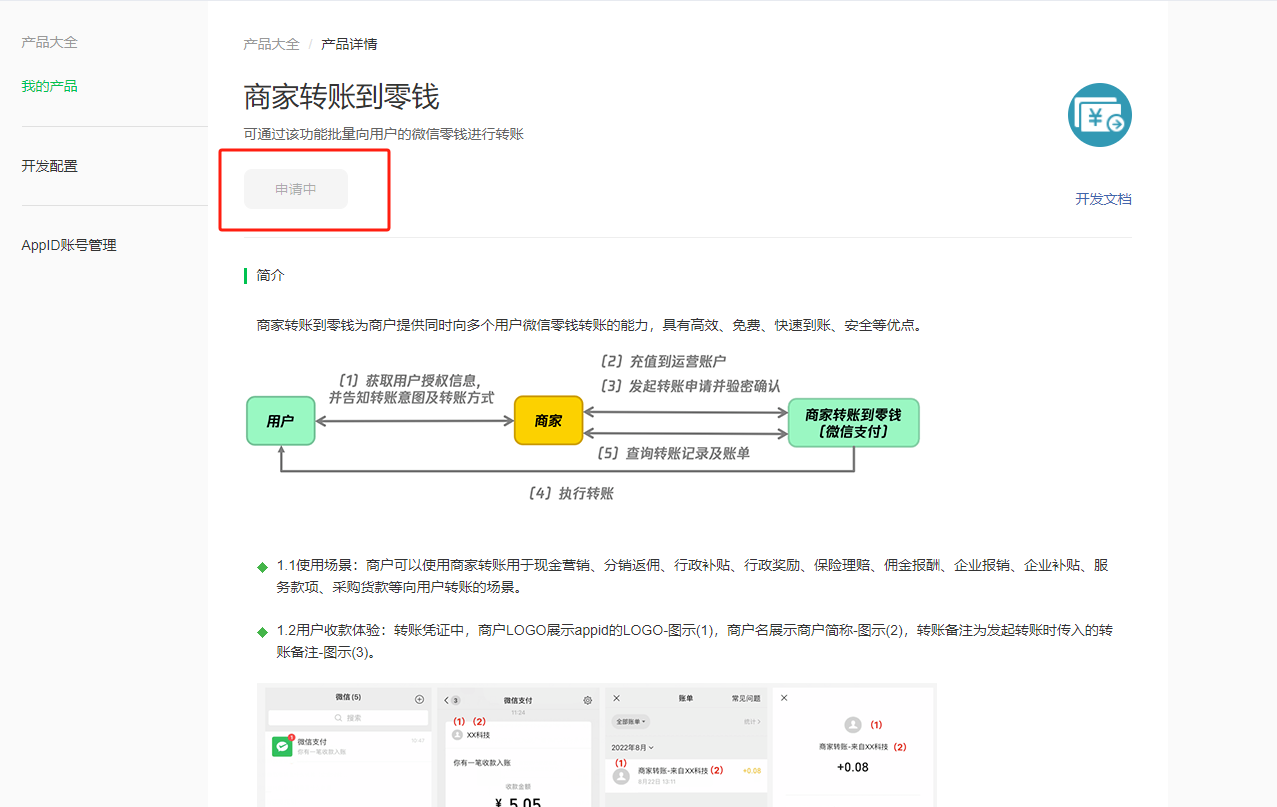The image size is (1277, 807).
Task: Click the 1.2用户收款体验 bullet paragraph
Action: click(x=694, y=641)
